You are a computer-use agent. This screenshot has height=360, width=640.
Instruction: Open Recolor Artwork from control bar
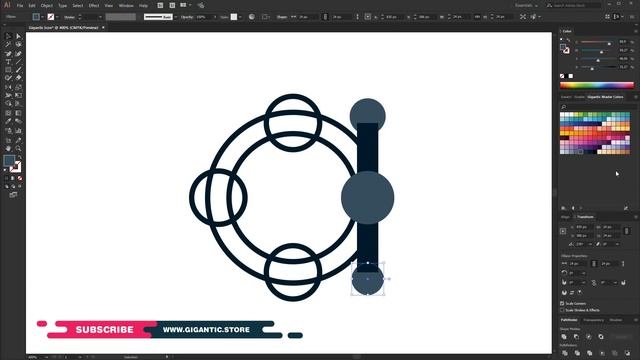click(x=252, y=17)
